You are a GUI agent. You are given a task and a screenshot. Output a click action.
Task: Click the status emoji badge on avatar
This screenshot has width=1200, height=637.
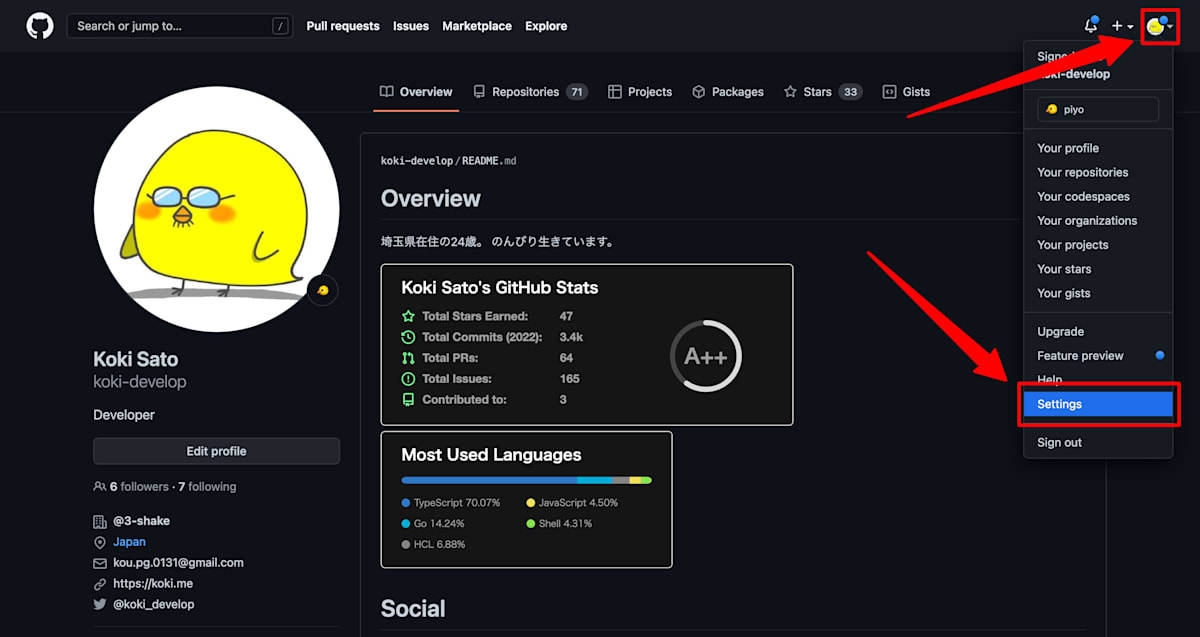coord(322,291)
